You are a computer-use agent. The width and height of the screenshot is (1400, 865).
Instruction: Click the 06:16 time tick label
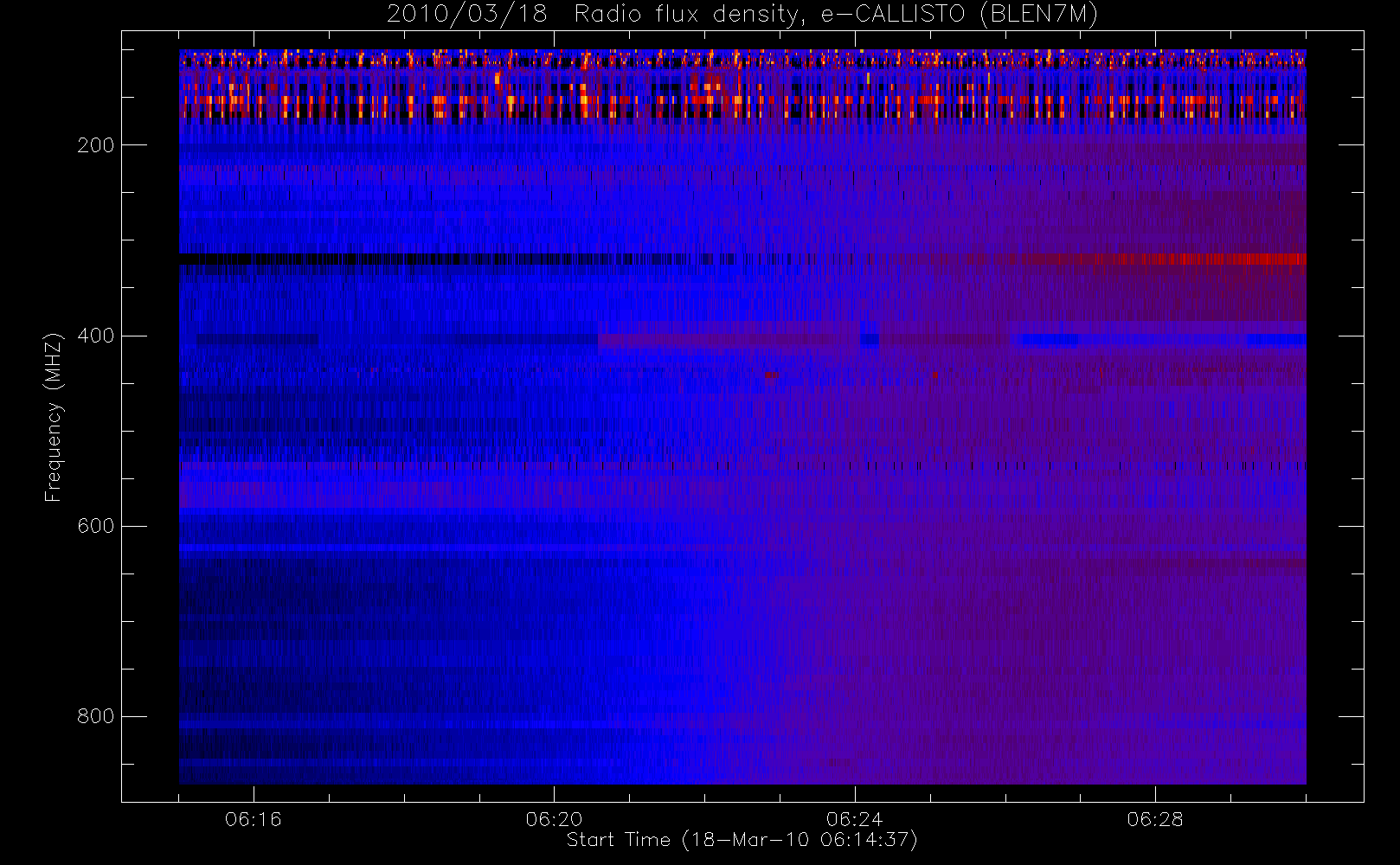pyautogui.click(x=254, y=819)
